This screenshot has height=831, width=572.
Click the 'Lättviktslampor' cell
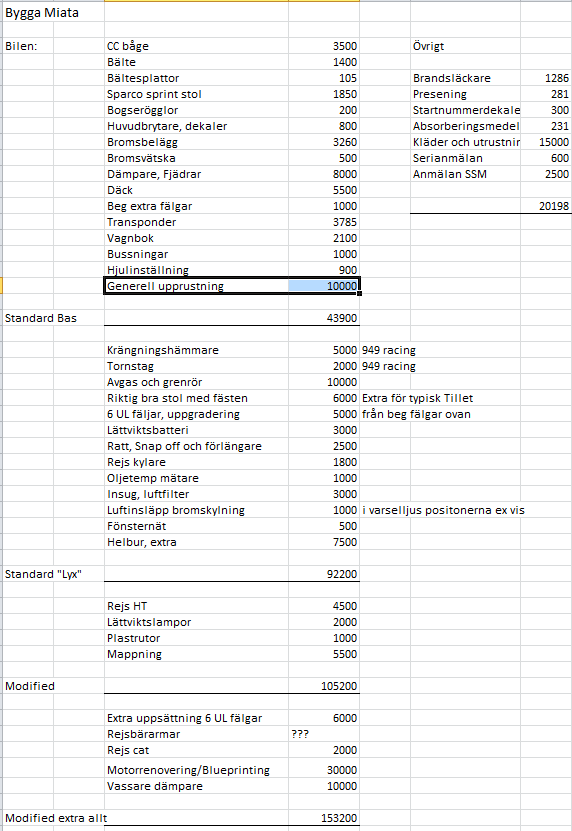click(196, 622)
